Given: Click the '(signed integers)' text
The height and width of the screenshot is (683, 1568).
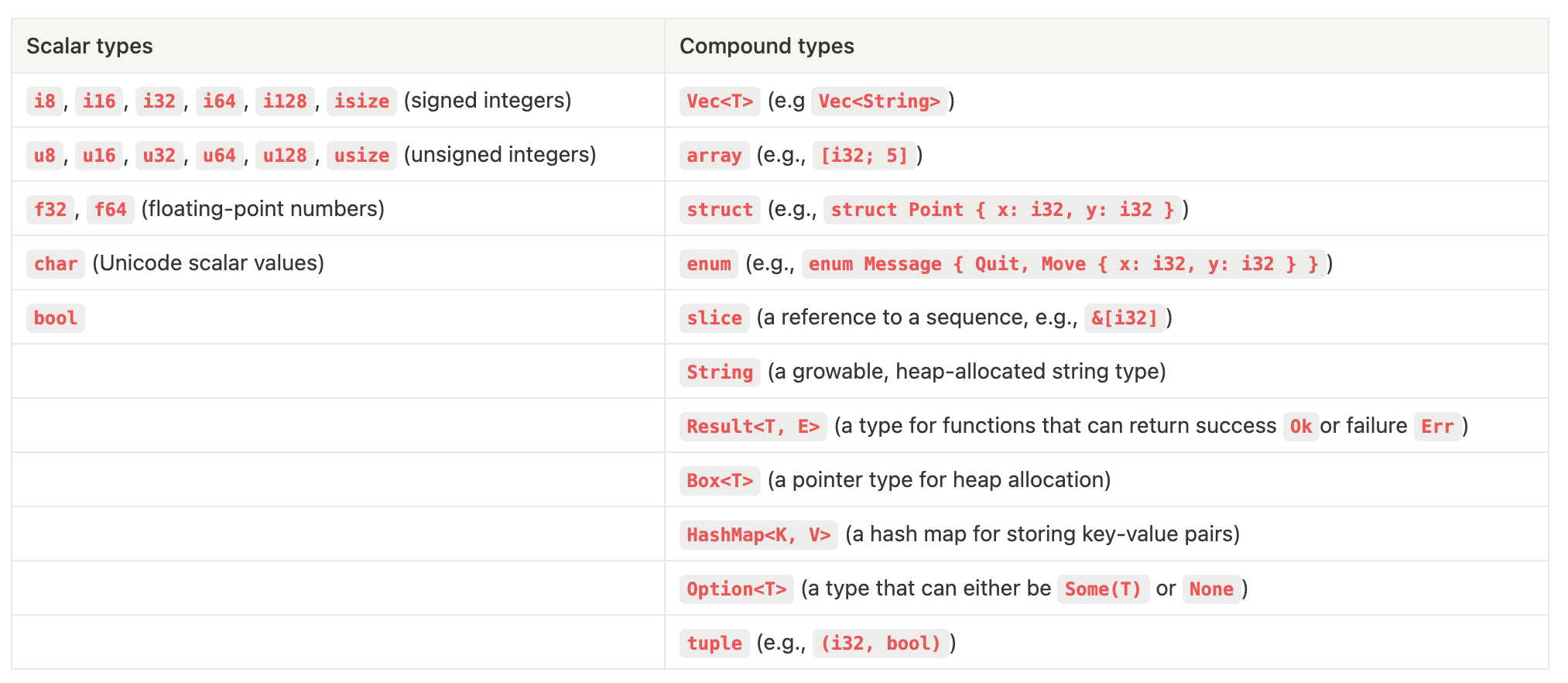Looking at the screenshot, I should click(488, 101).
